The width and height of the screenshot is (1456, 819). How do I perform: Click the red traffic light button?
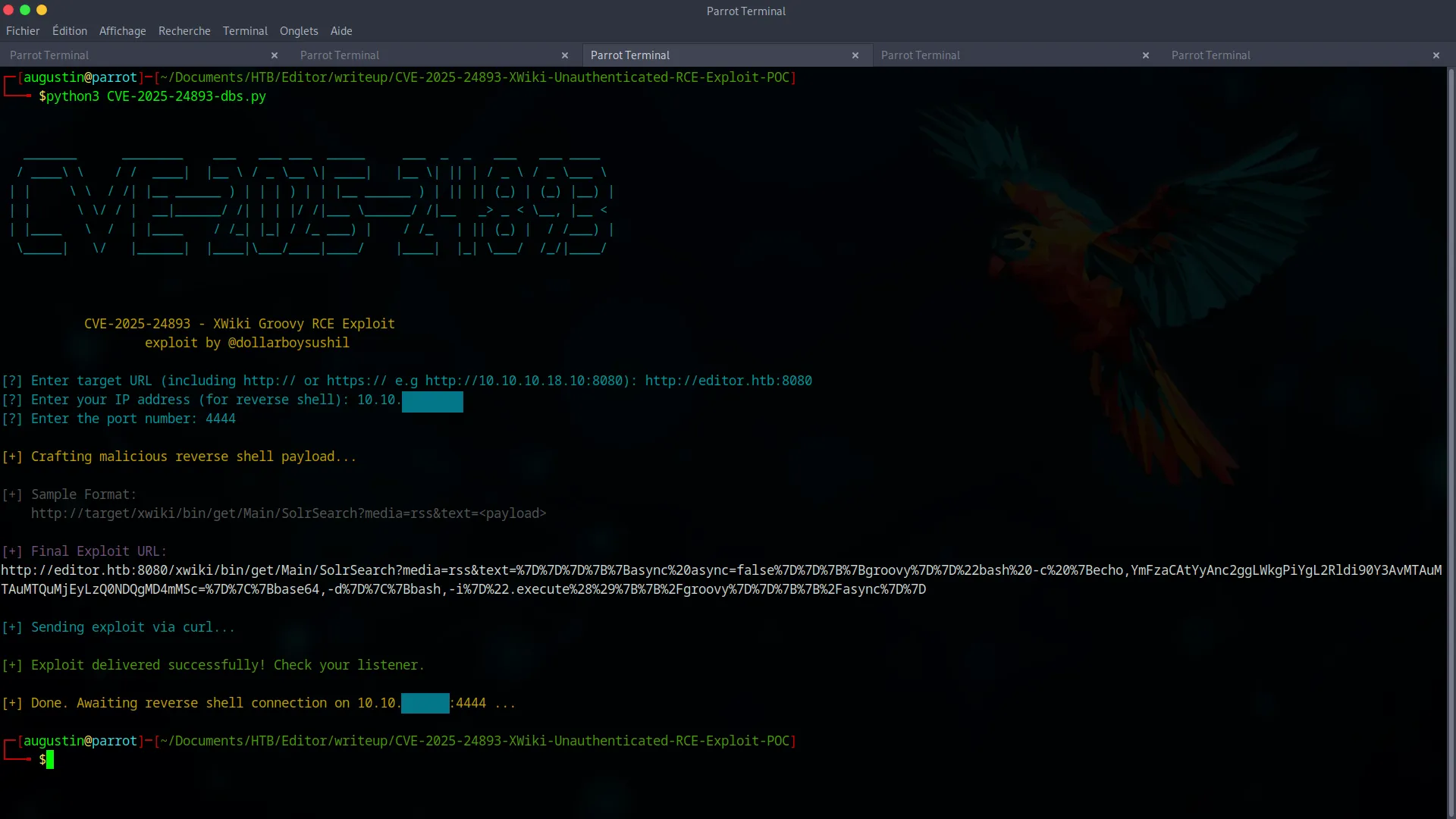pyautogui.click(x=8, y=11)
